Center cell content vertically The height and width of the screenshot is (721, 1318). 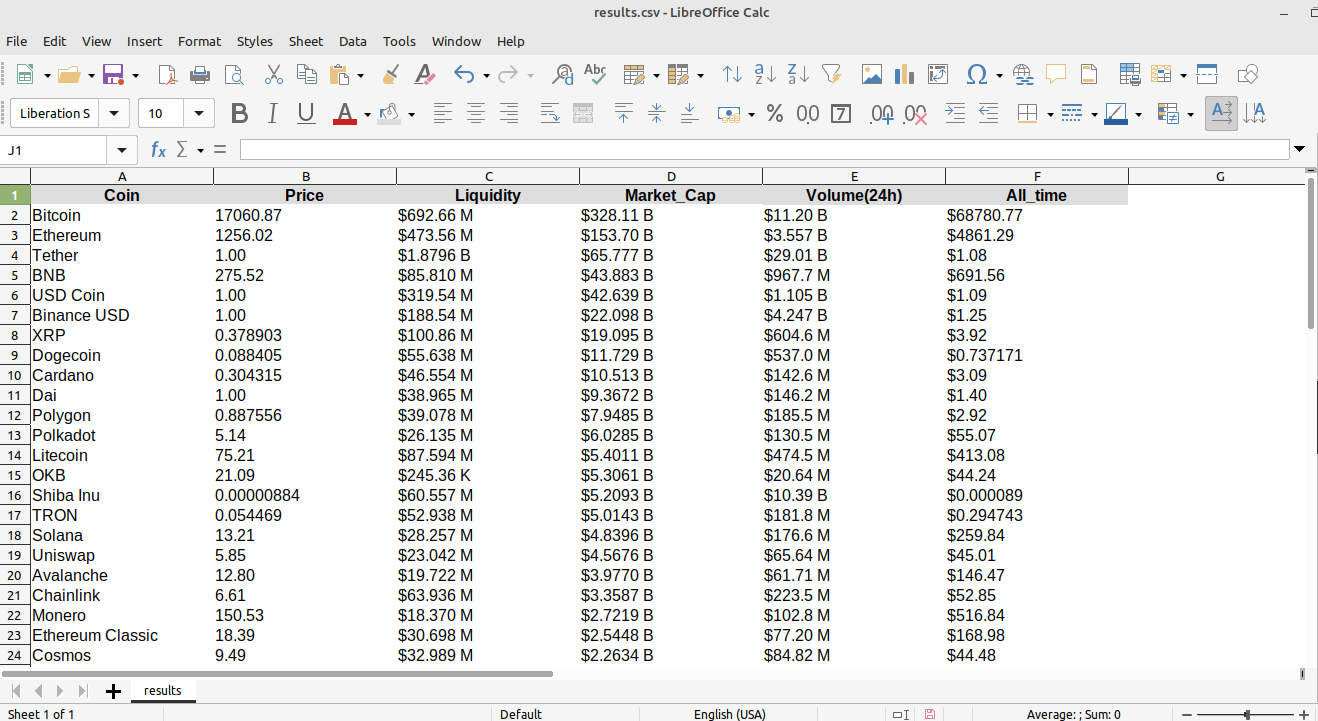point(656,113)
